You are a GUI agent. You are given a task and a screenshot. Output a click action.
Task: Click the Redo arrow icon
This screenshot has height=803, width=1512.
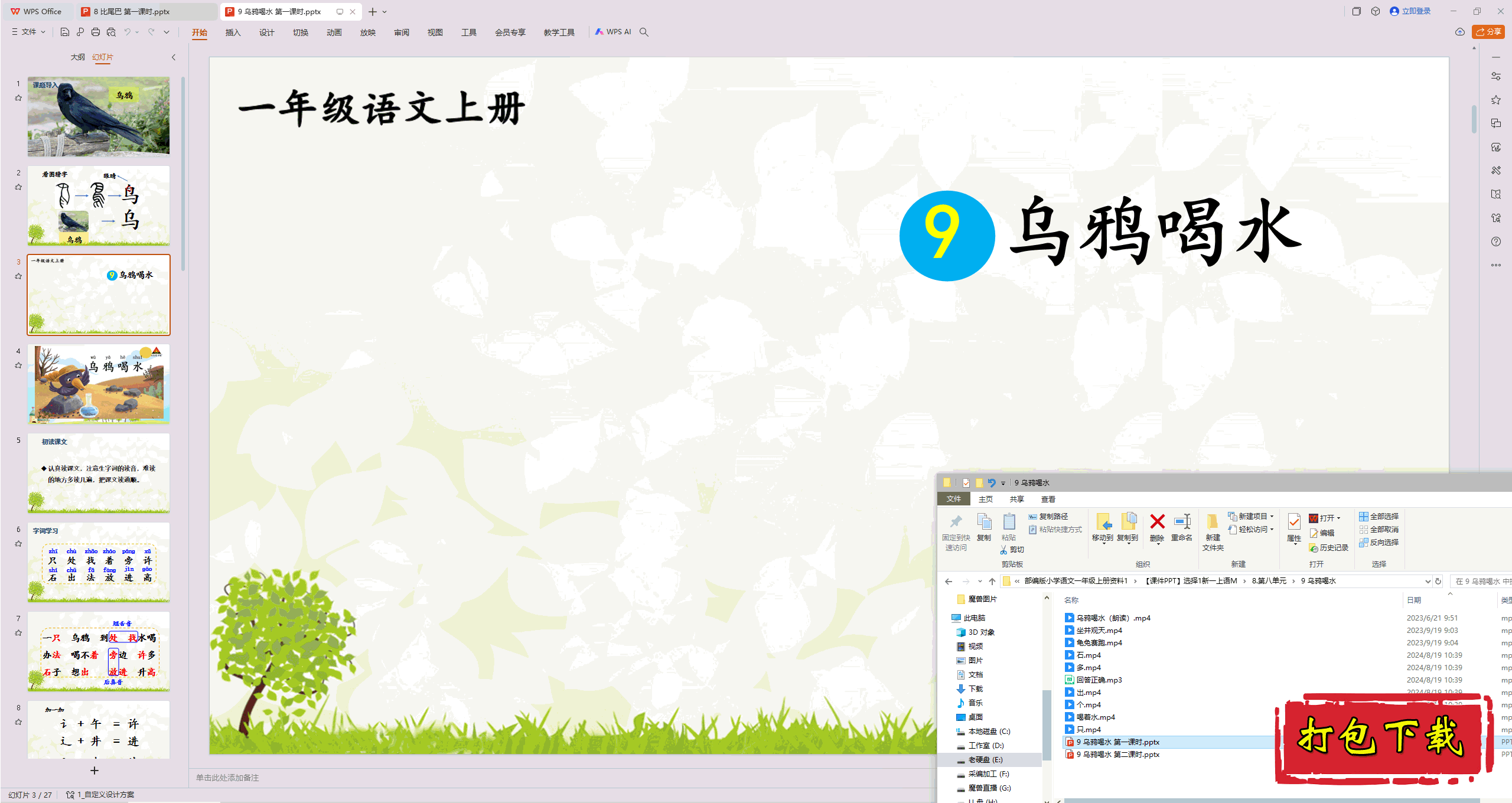[152, 32]
